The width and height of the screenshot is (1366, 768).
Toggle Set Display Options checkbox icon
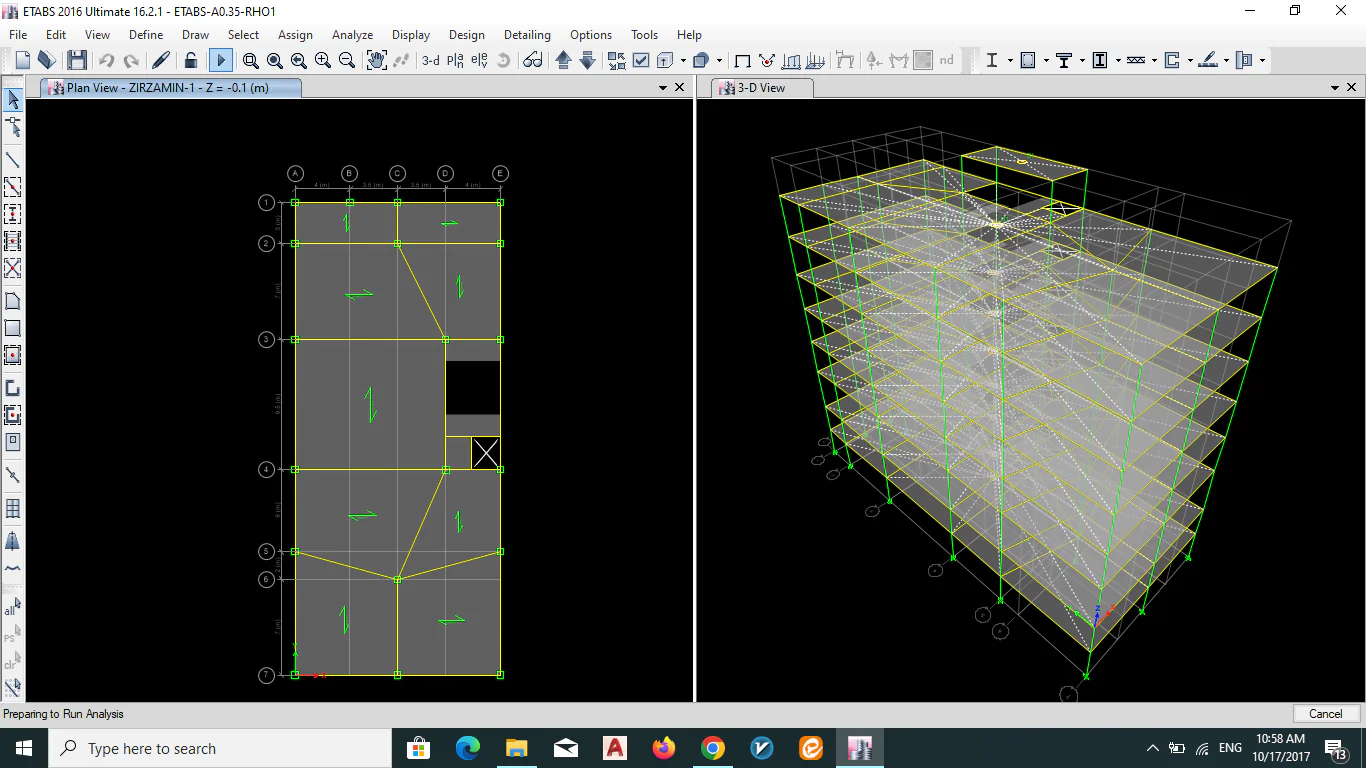coord(641,61)
